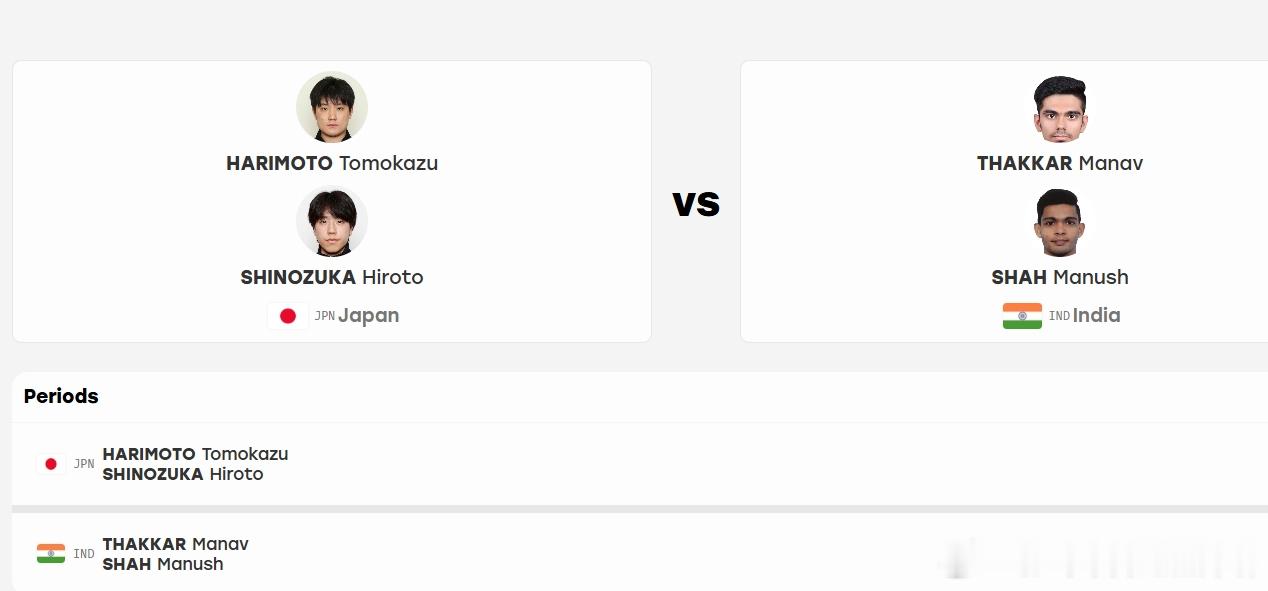The height and width of the screenshot is (591, 1268).
Task: Click HARIMOTO Tomokazu in the Periods row
Action: click(195, 454)
